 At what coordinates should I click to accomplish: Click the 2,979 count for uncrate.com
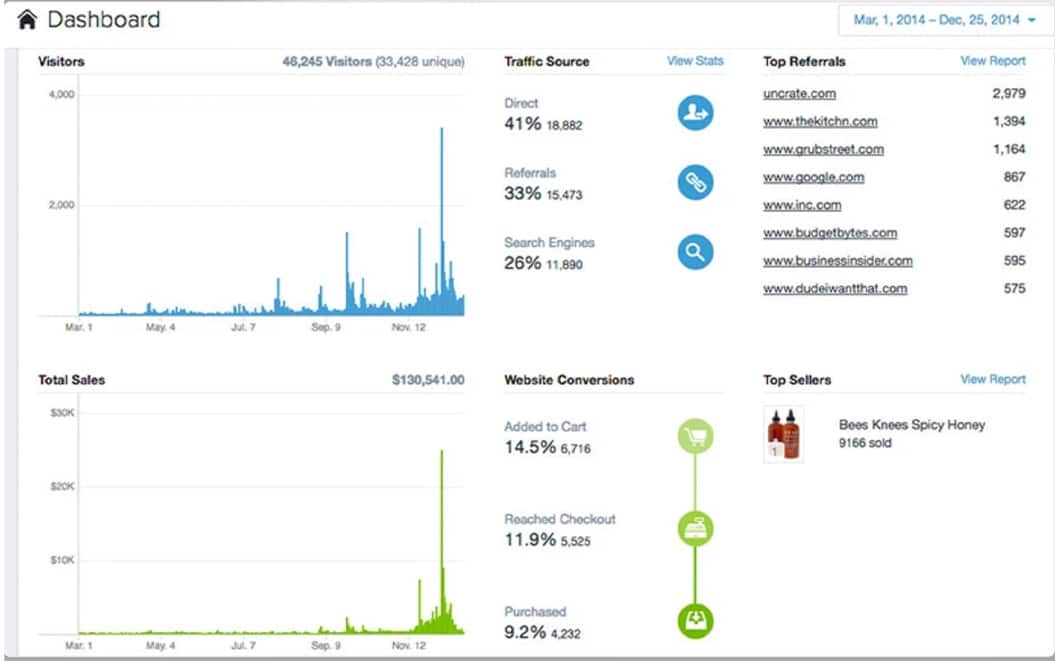point(1009,93)
